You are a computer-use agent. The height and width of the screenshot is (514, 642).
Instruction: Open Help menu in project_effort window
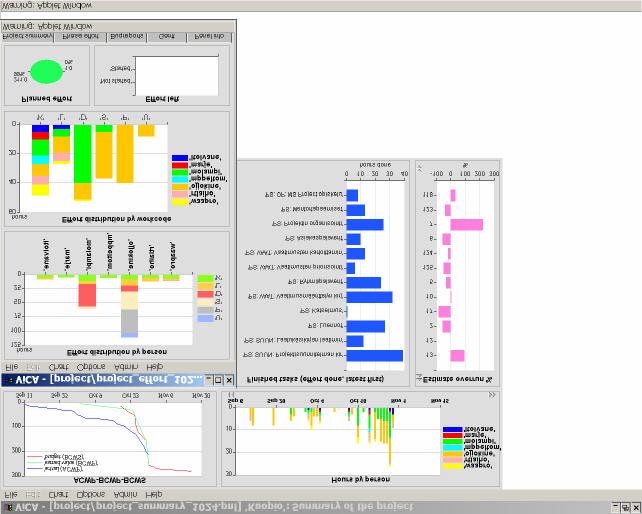(155, 367)
